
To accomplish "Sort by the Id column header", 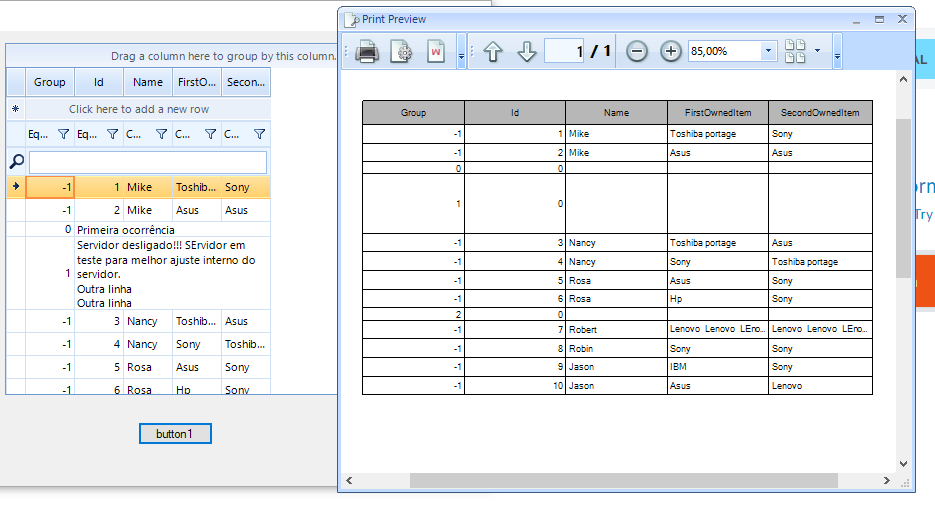I will [x=99, y=83].
